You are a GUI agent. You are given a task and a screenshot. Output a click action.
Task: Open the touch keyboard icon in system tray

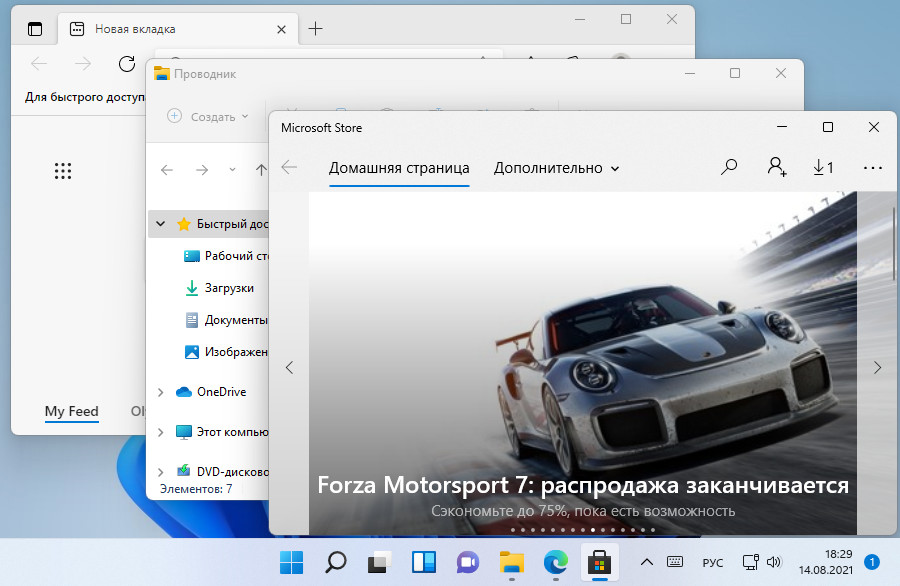pyautogui.click(x=674, y=562)
